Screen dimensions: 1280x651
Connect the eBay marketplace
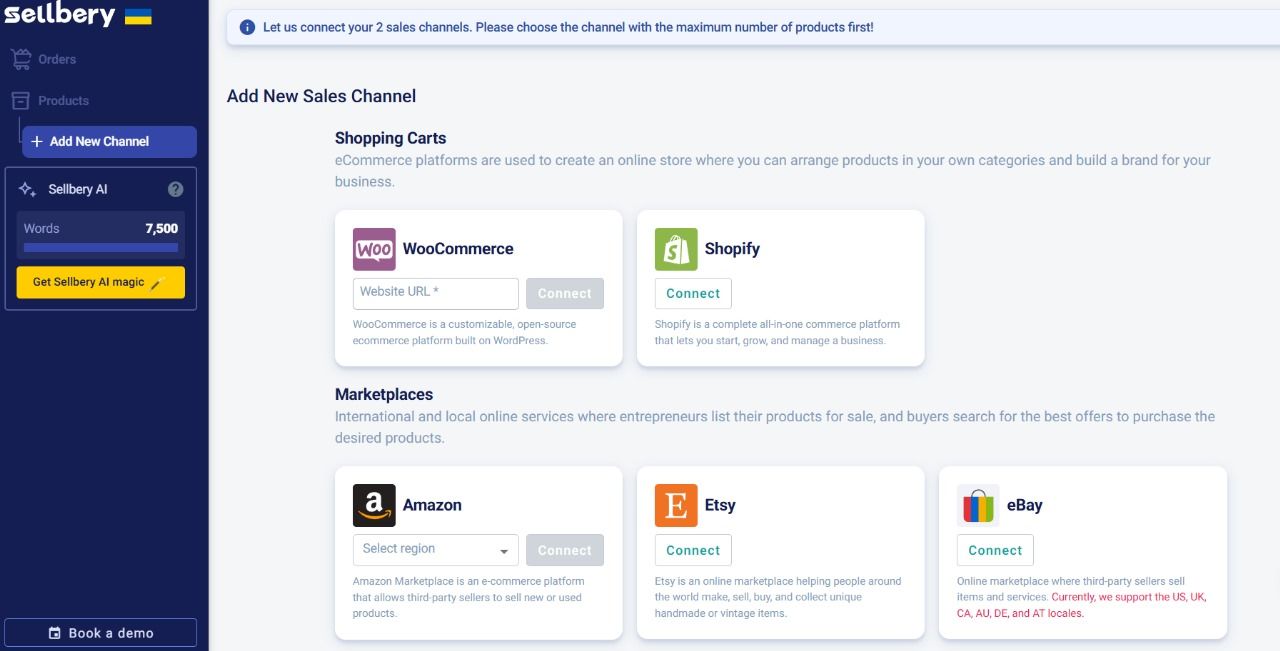(995, 550)
